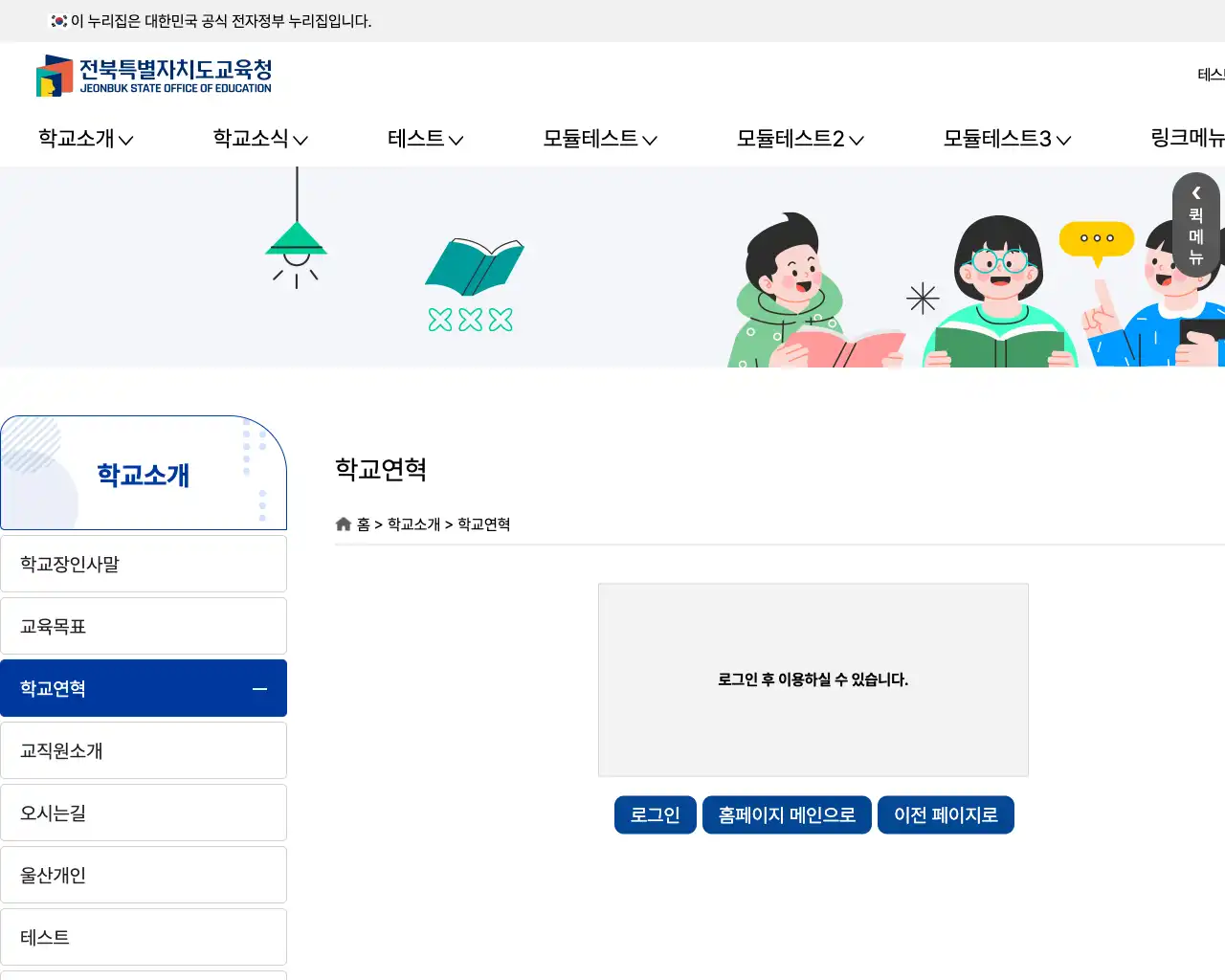Viewport: 1225px width, 980px height.
Task: Click the home icon in the breadcrumb
Action: click(344, 524)
